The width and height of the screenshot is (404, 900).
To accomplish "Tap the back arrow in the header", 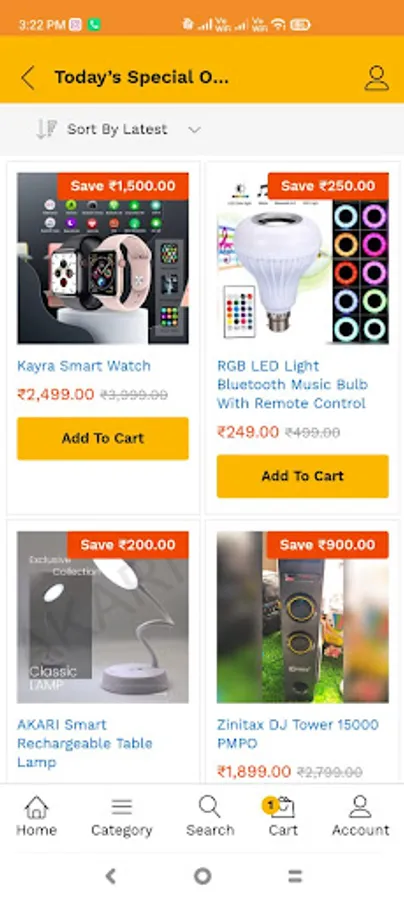I will click(x=28, y=77).
